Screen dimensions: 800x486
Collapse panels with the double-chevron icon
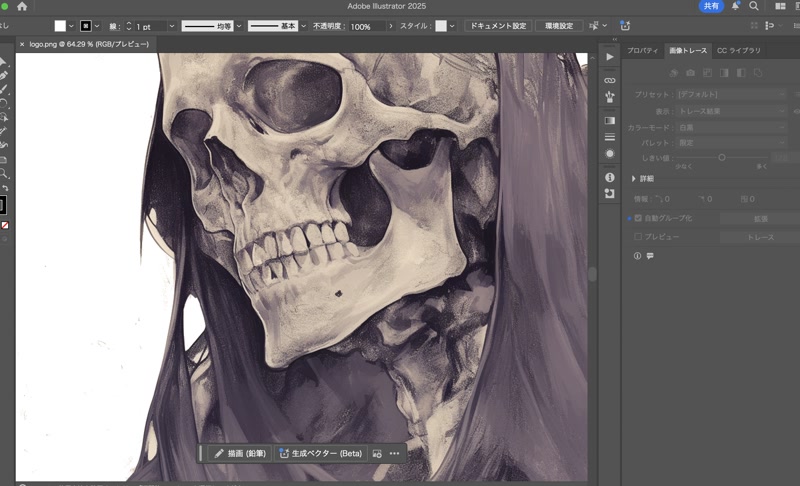pyautogui.click(x=615, y=39)
